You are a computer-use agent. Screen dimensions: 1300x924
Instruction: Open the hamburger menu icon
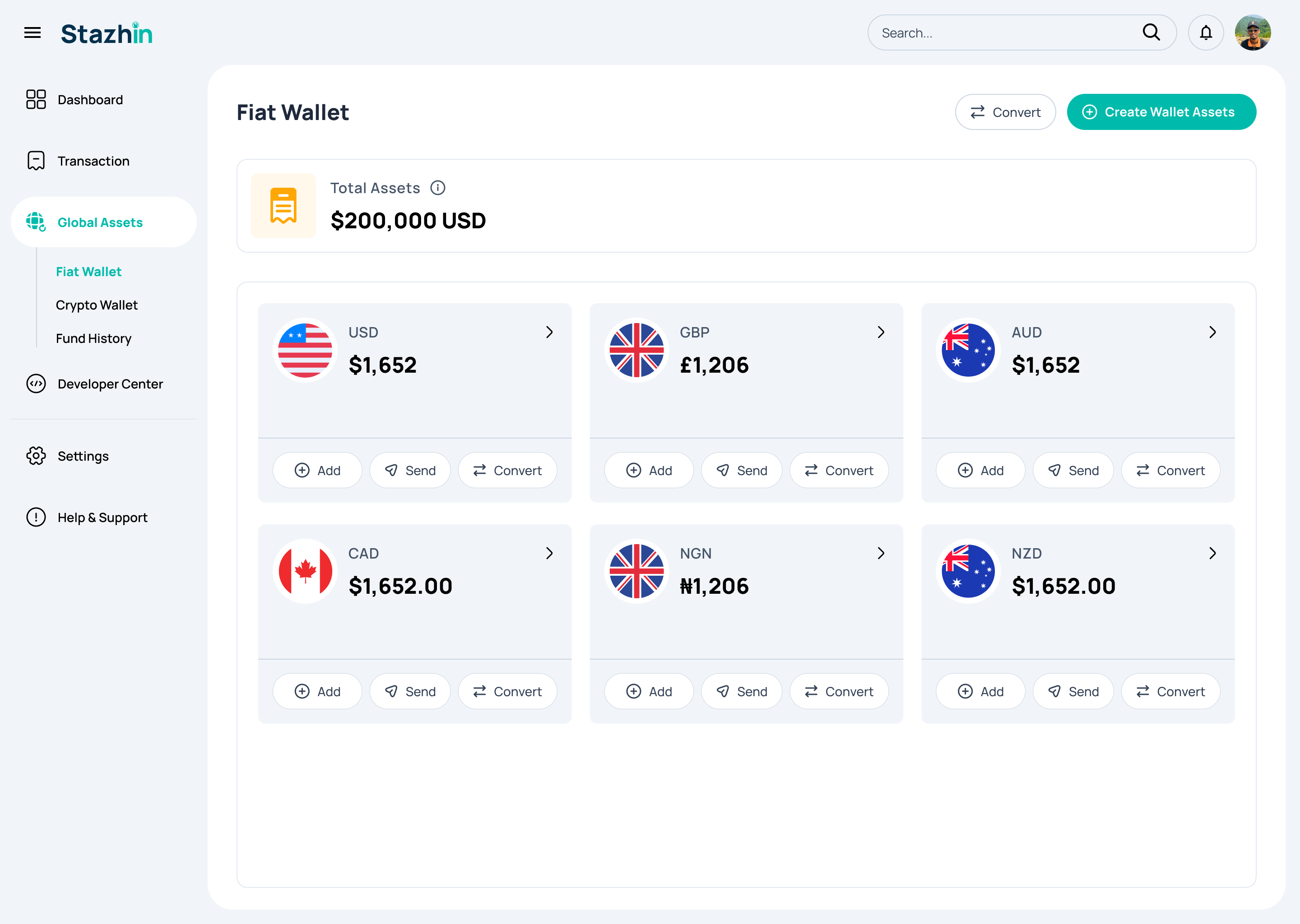pyautogui.click(x=32, y=33)
